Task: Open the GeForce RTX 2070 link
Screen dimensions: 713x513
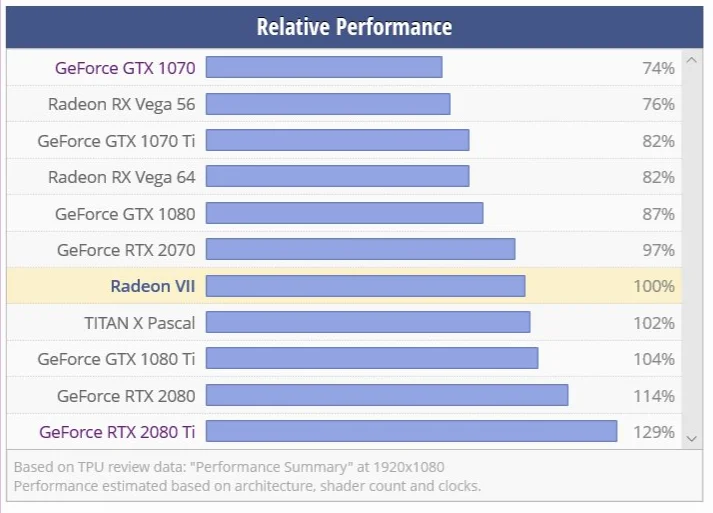Action: pyautogui.click(x=126, y=250)
